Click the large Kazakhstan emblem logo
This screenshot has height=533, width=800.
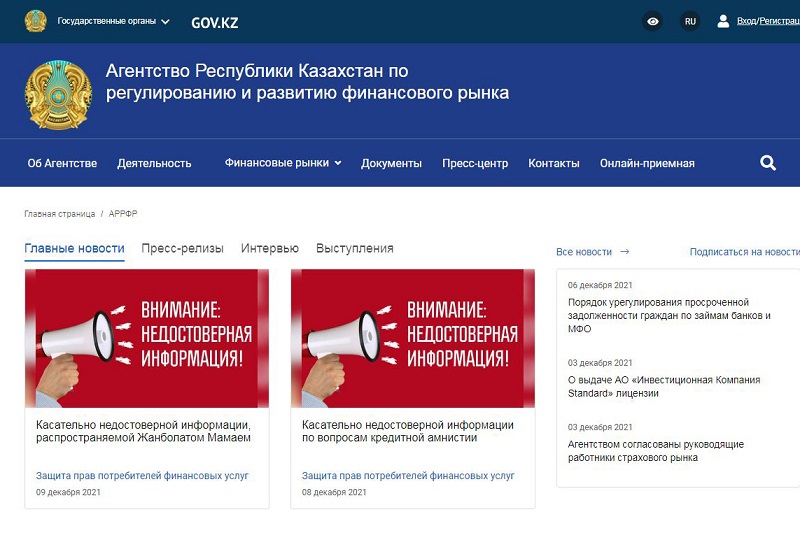(x=58, y=94)
